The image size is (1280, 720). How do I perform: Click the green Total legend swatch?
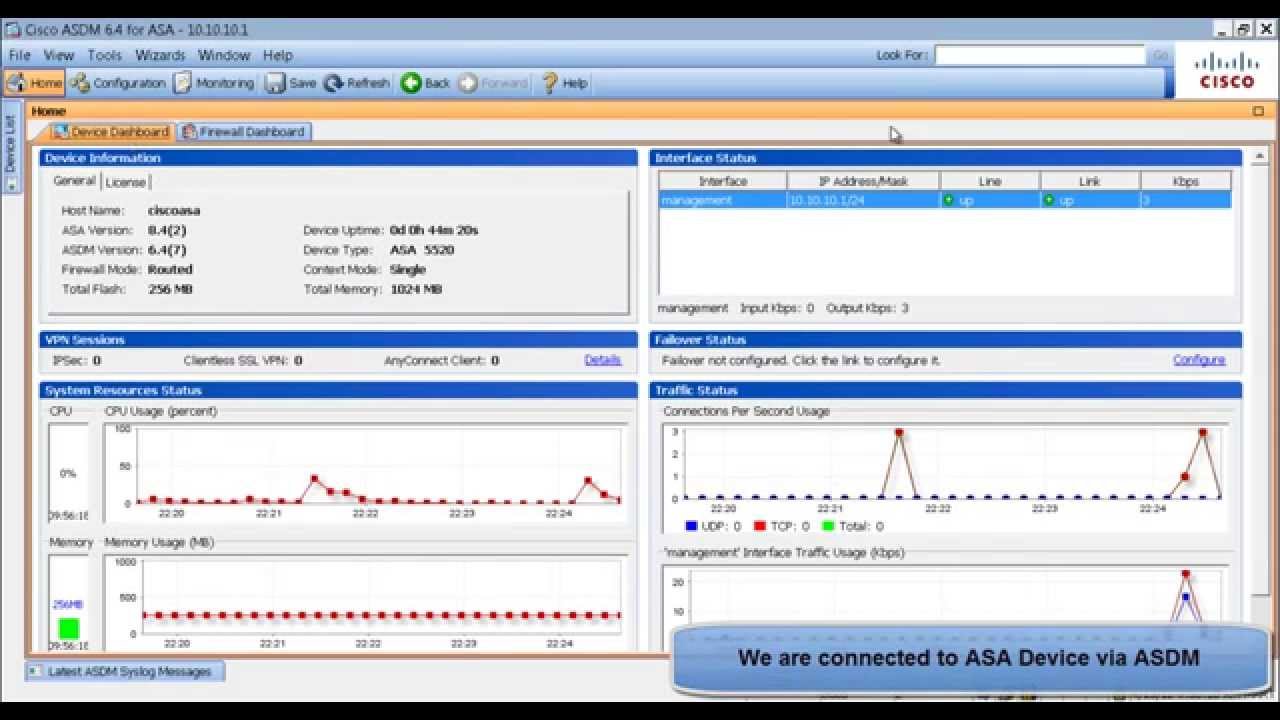[x=827, y=526]
